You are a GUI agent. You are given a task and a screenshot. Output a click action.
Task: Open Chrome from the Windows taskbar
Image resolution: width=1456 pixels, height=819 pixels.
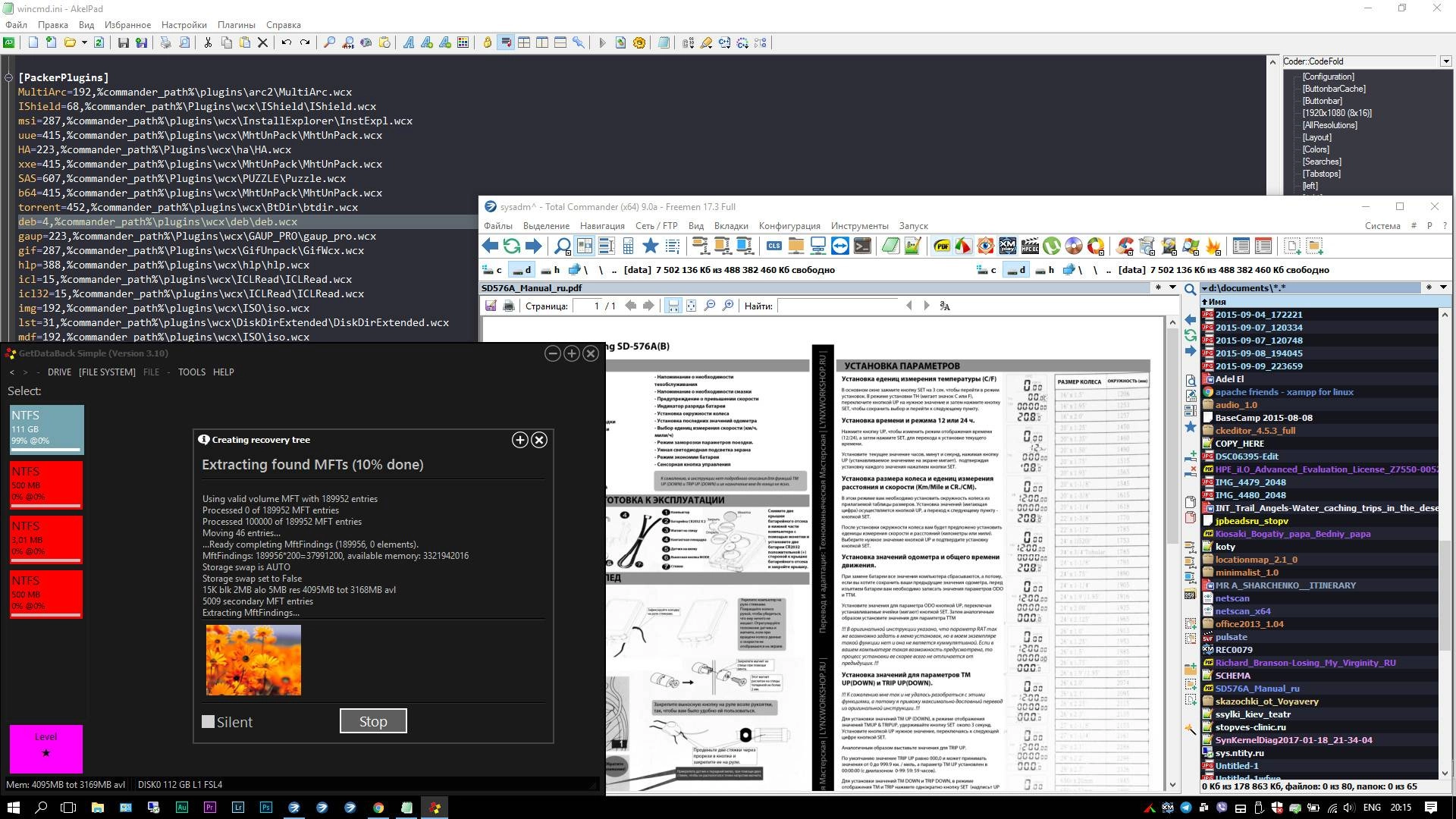pos(378,808)
